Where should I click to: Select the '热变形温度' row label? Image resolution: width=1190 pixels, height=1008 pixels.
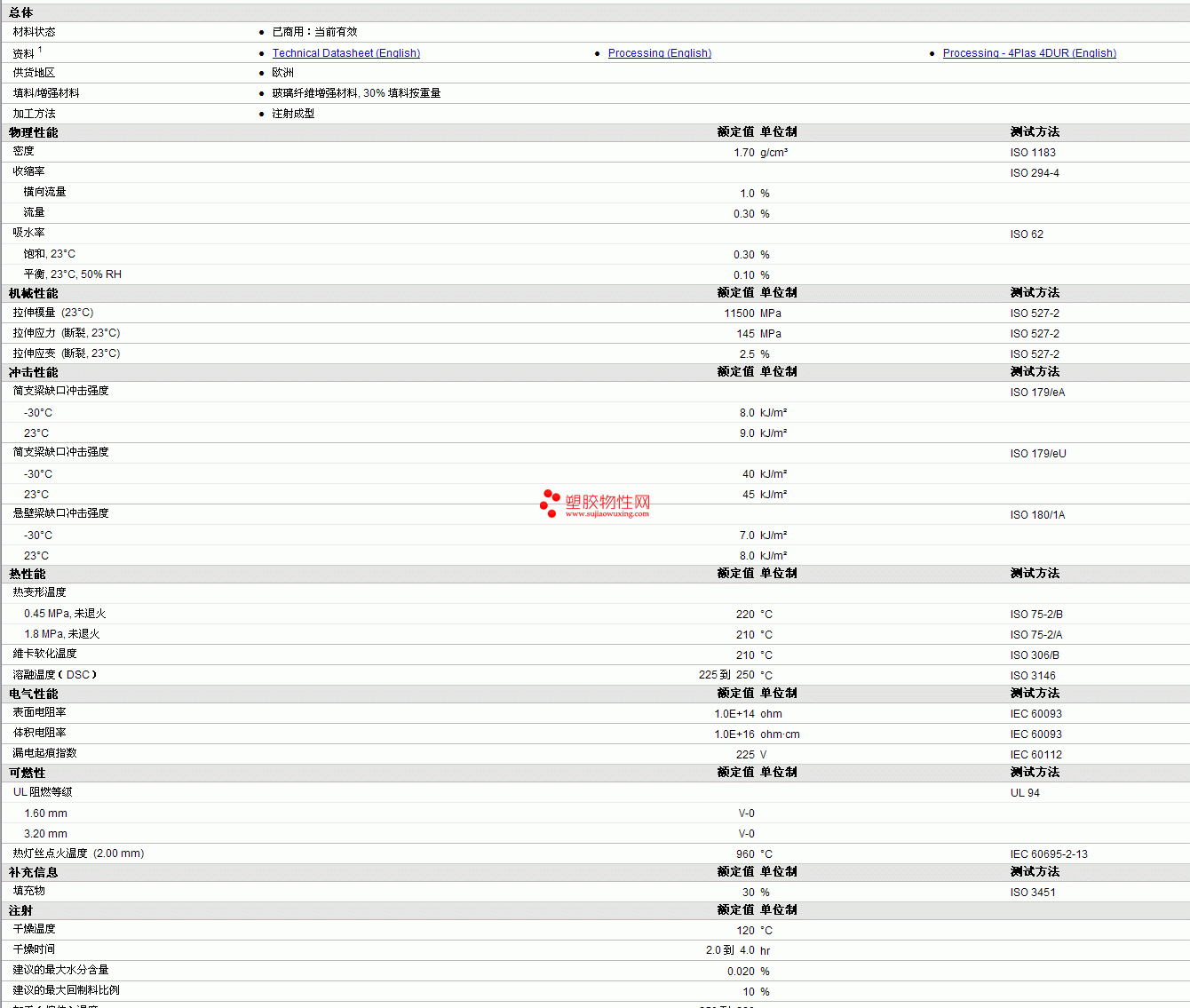tap(39, 592)
